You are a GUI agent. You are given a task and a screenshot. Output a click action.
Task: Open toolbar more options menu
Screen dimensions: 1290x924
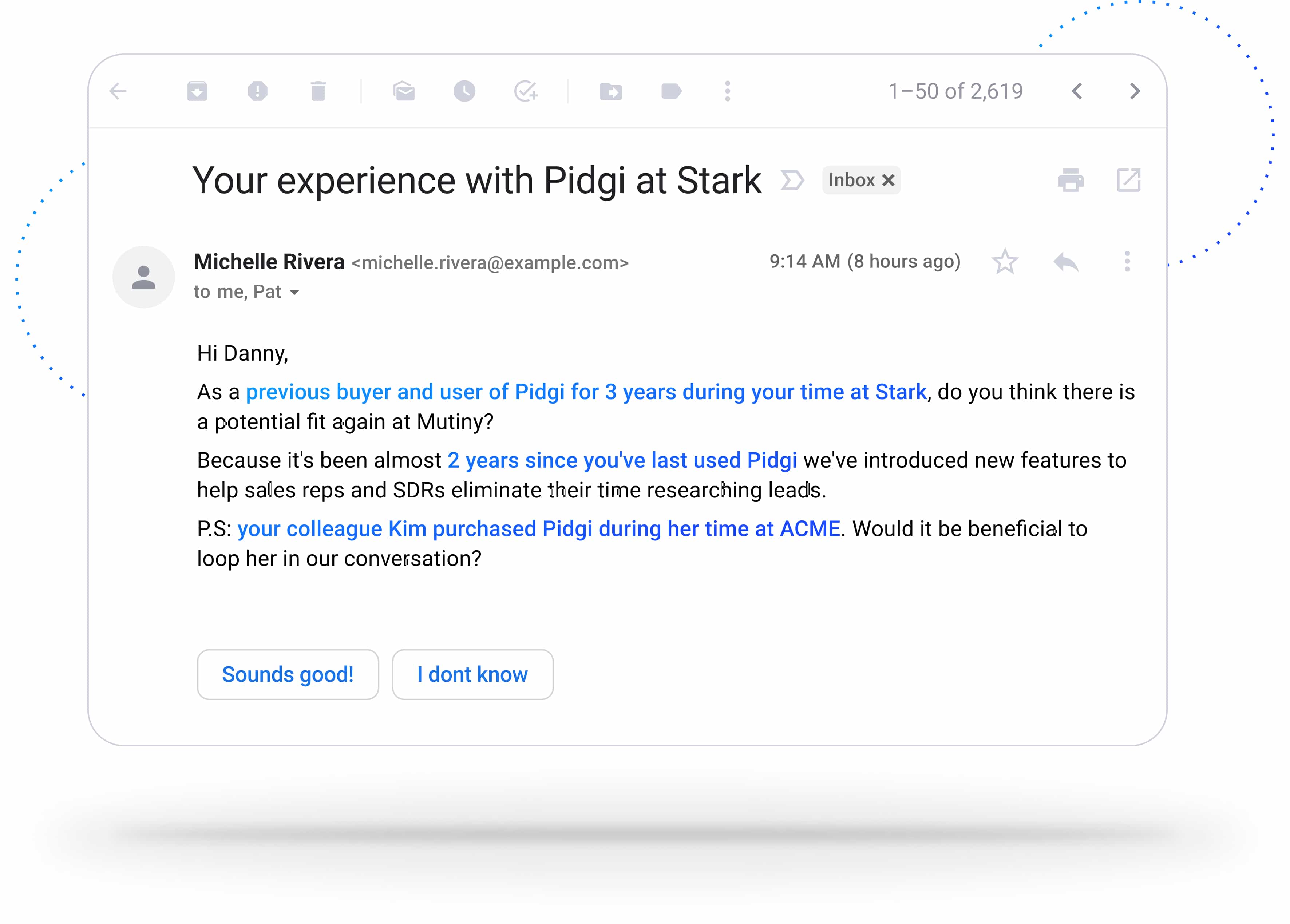tap(728, 91)
